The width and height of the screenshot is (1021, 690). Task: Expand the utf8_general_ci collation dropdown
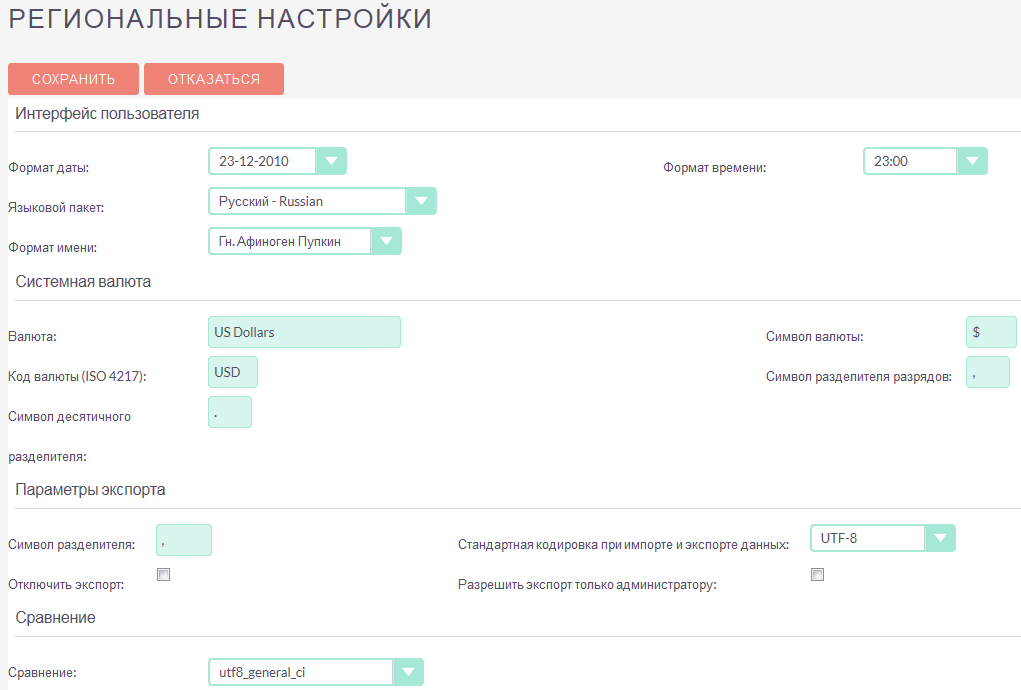point(408,671)
